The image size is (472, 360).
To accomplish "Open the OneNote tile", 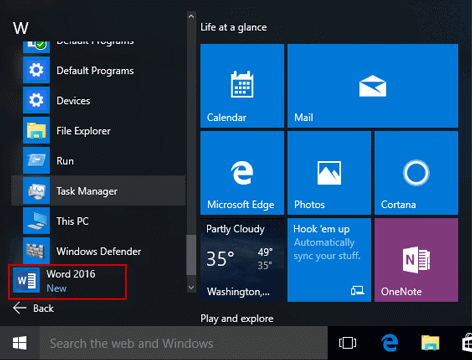I will (x=416, y=260).
